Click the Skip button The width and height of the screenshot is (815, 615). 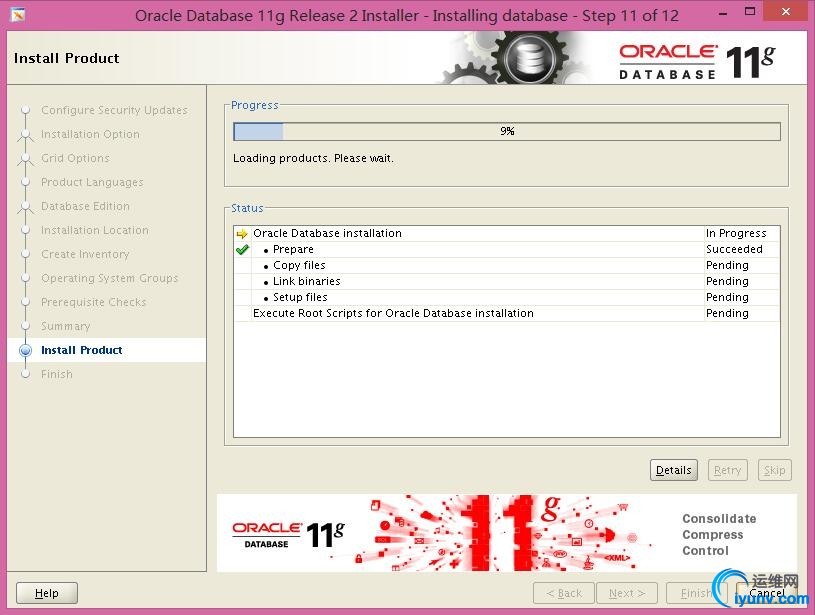click(774, 470)
